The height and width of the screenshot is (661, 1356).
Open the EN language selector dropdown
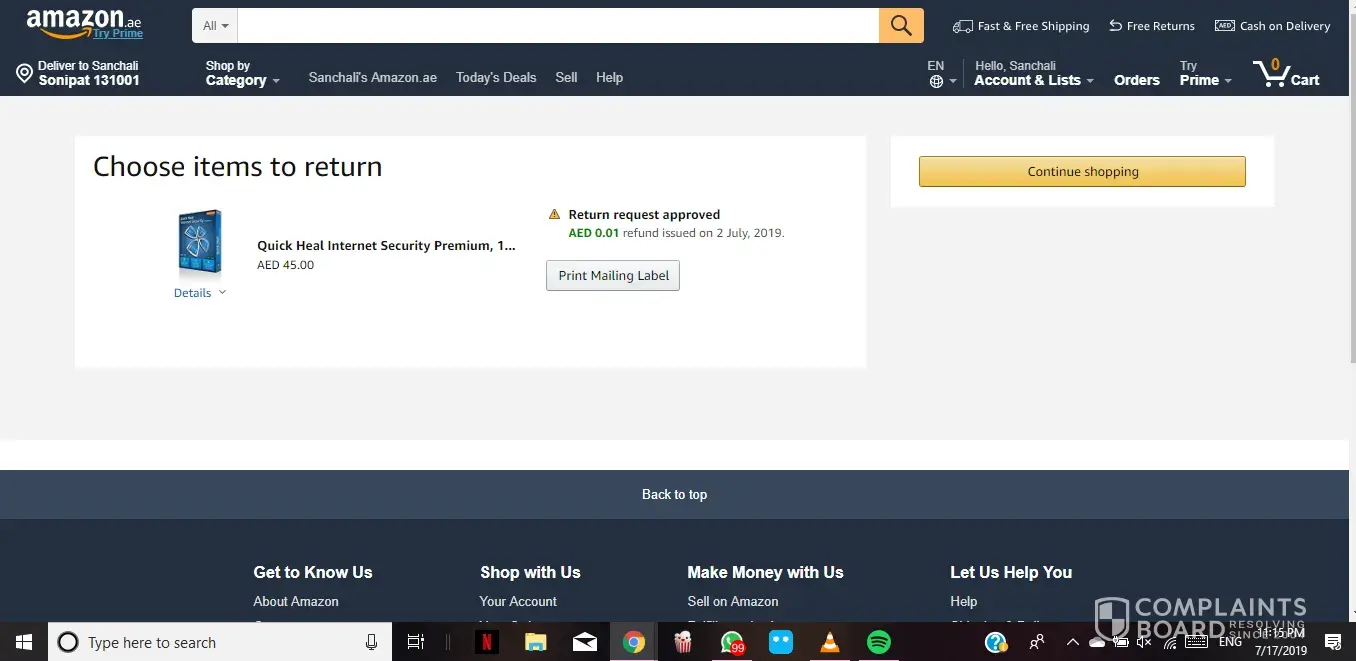coord(942,73)
